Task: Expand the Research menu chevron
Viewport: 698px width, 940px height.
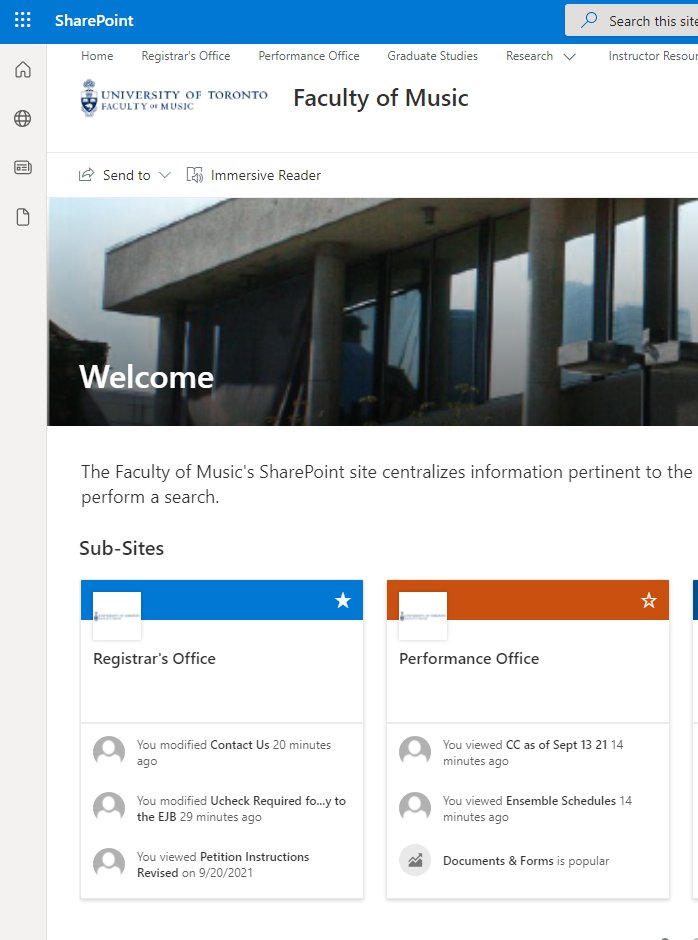Action: (570, 56)
